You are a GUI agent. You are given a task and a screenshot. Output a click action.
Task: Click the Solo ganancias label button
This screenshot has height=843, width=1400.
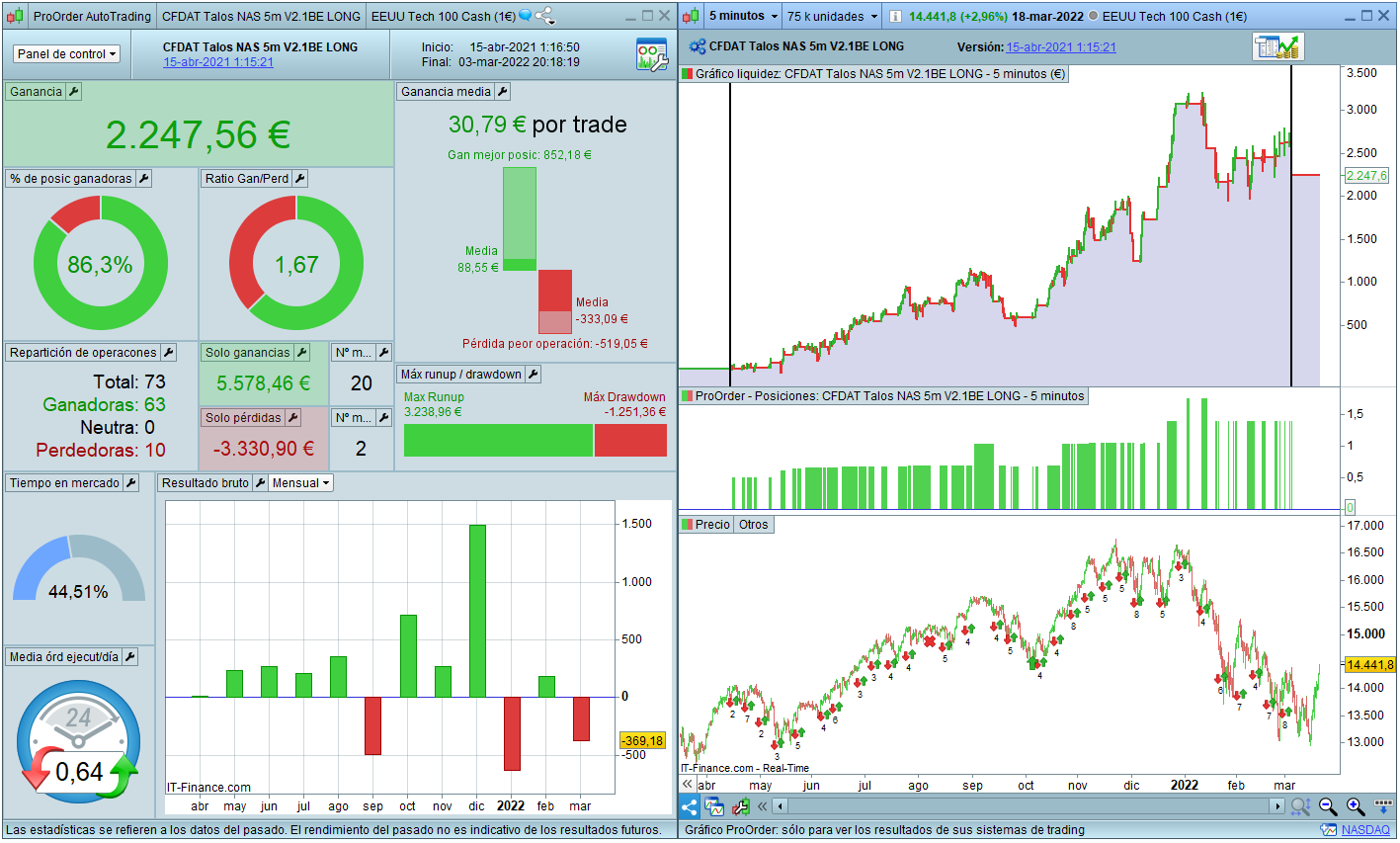point(248,353)
